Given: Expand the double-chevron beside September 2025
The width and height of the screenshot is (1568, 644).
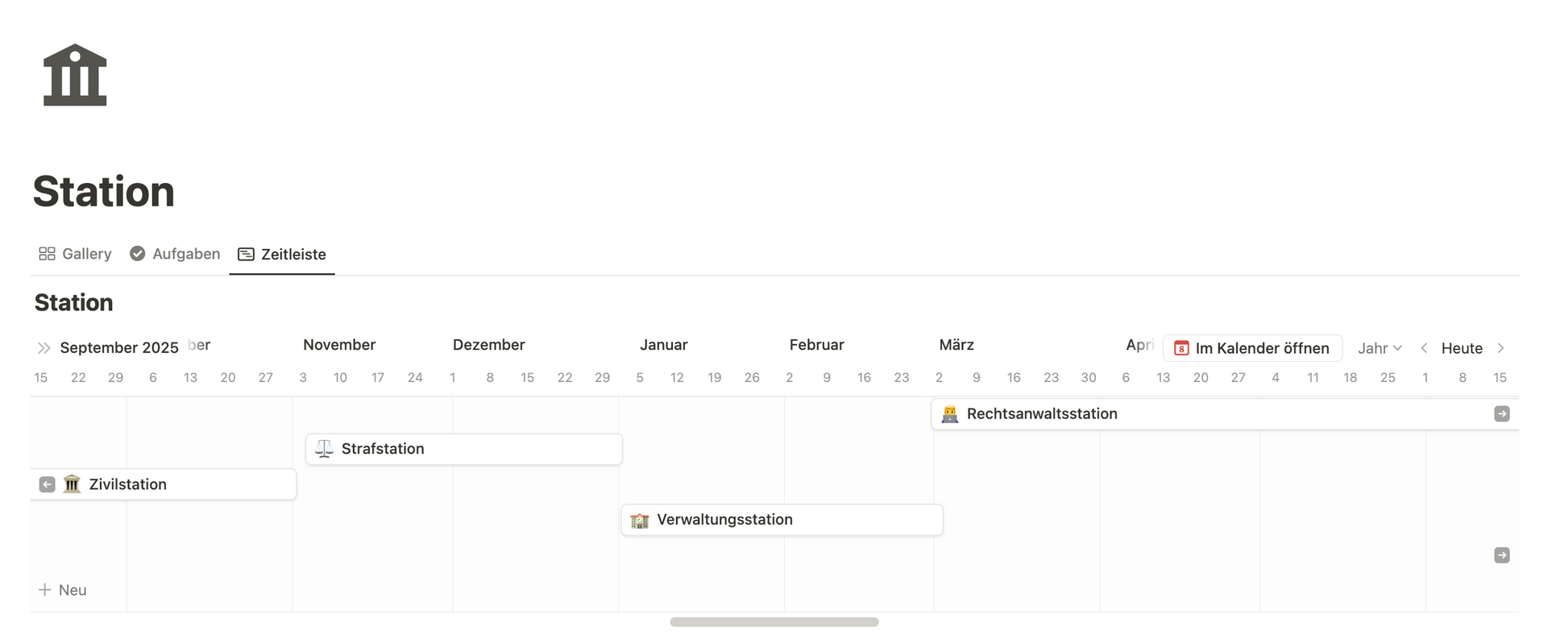Looking at the screenshot, I should click(44, 348).
